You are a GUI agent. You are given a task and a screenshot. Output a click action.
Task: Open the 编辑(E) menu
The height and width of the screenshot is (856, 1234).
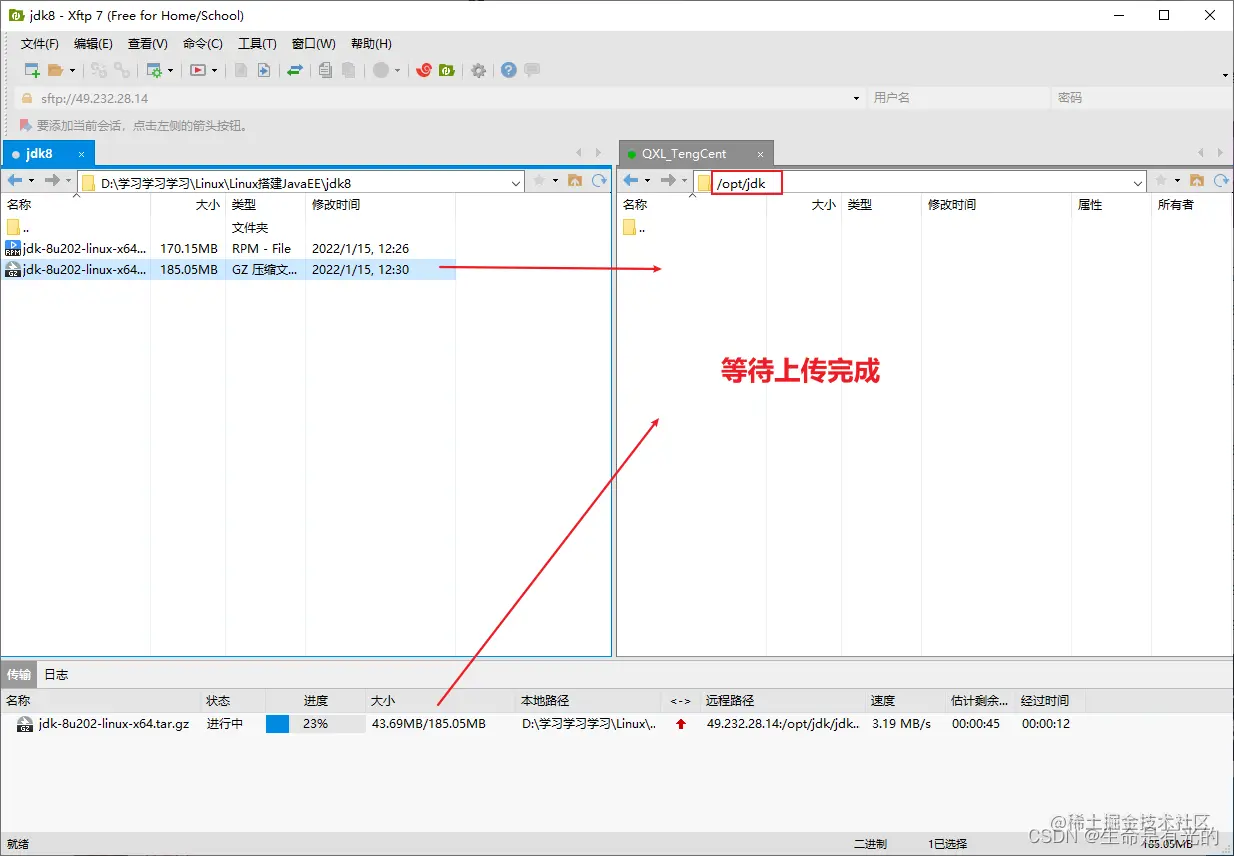click(x=93, y=44)
